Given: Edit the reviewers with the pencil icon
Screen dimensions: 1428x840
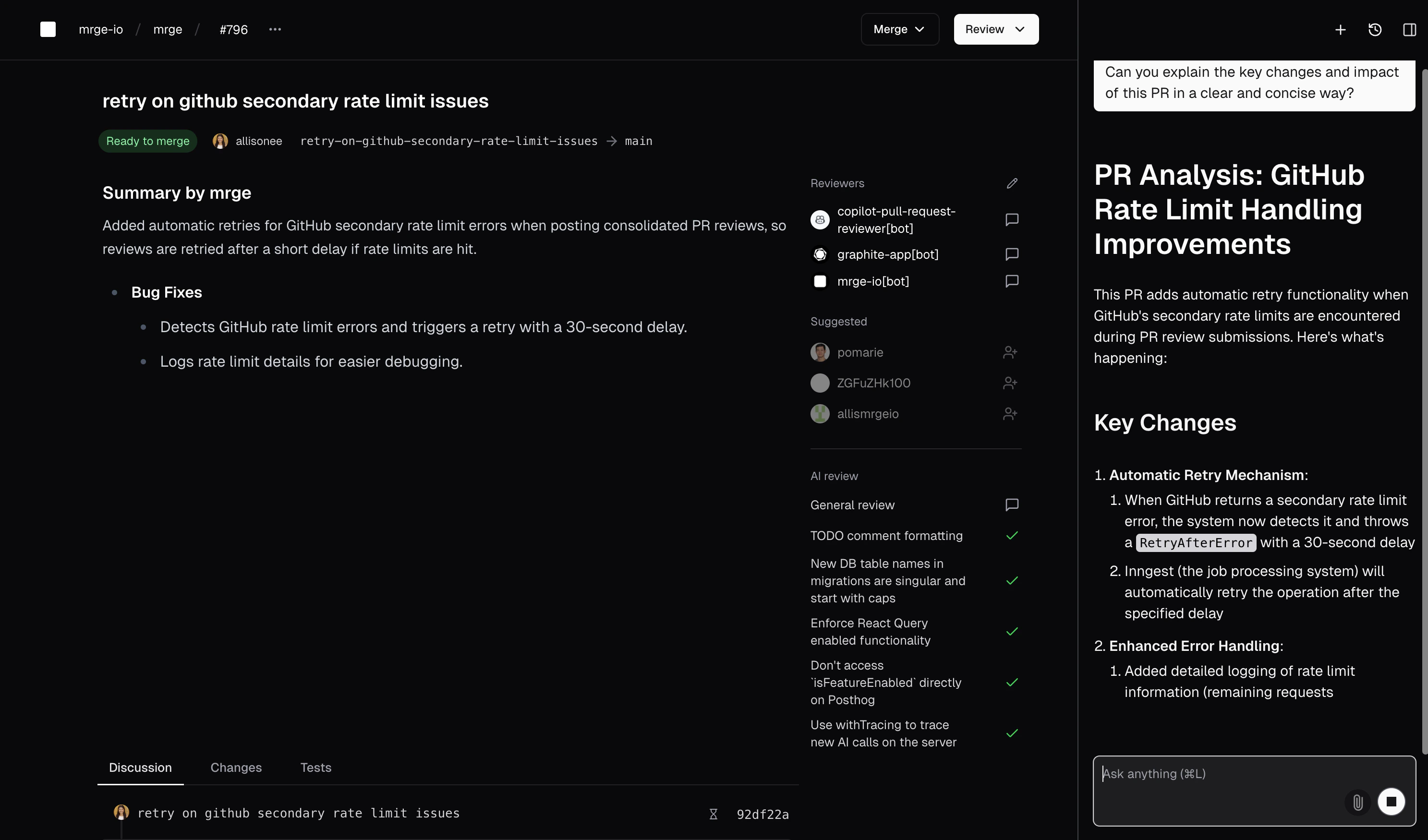Looking at the screenshot, I should coord(1013,183).
